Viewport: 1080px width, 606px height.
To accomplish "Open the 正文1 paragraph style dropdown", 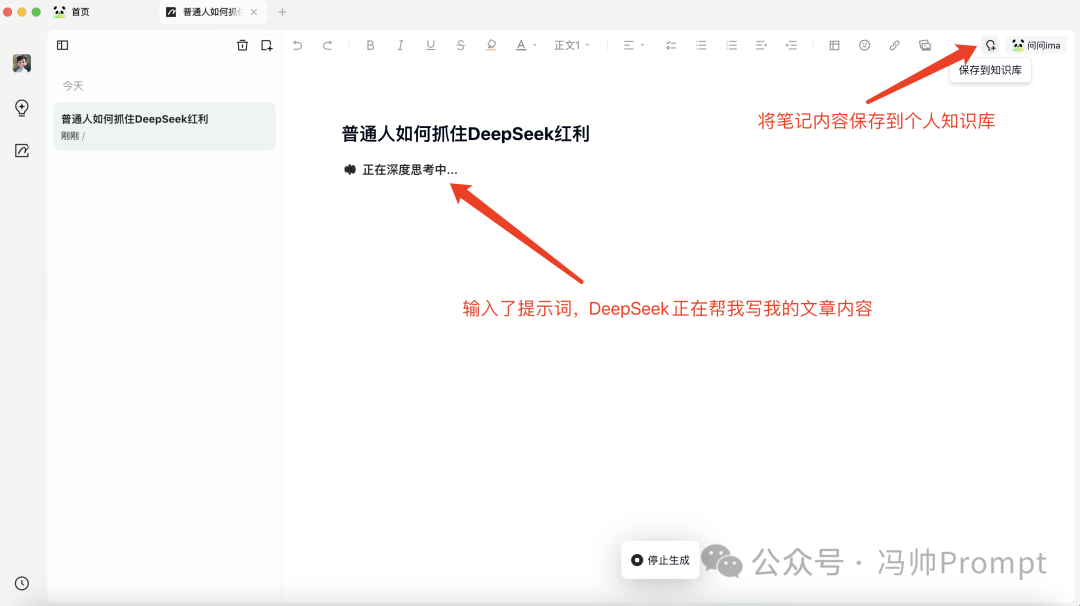I will [572, 45].
